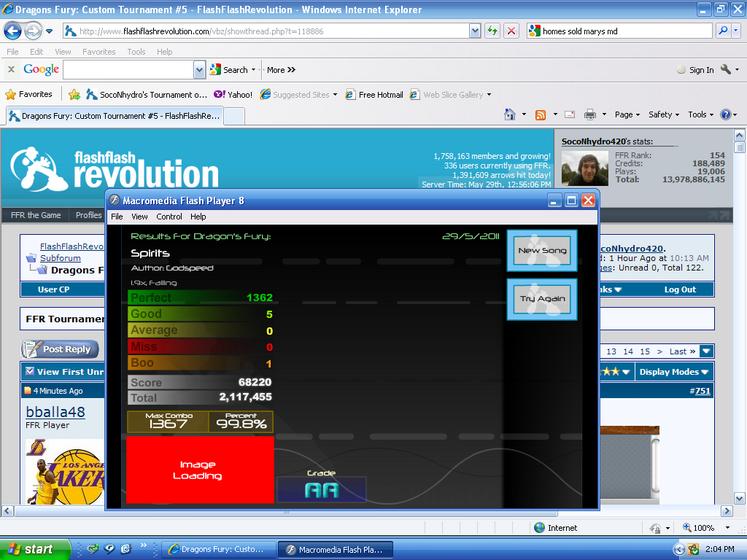The image size is (747, 560).
Task: Click the IE Back navigation arrow
Action: point(13,31)
